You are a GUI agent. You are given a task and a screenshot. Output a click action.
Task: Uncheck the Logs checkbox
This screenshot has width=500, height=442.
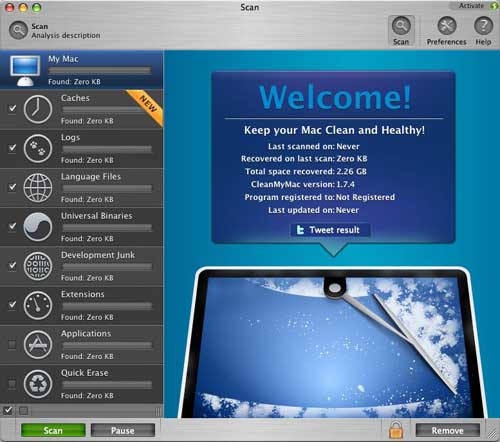(12, 148)
